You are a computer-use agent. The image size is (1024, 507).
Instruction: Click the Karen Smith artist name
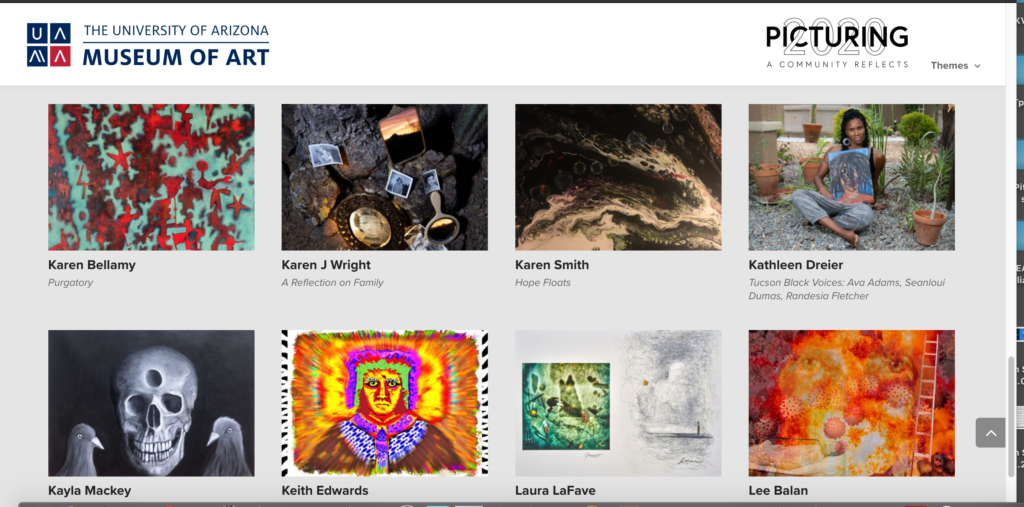point(552,265)
